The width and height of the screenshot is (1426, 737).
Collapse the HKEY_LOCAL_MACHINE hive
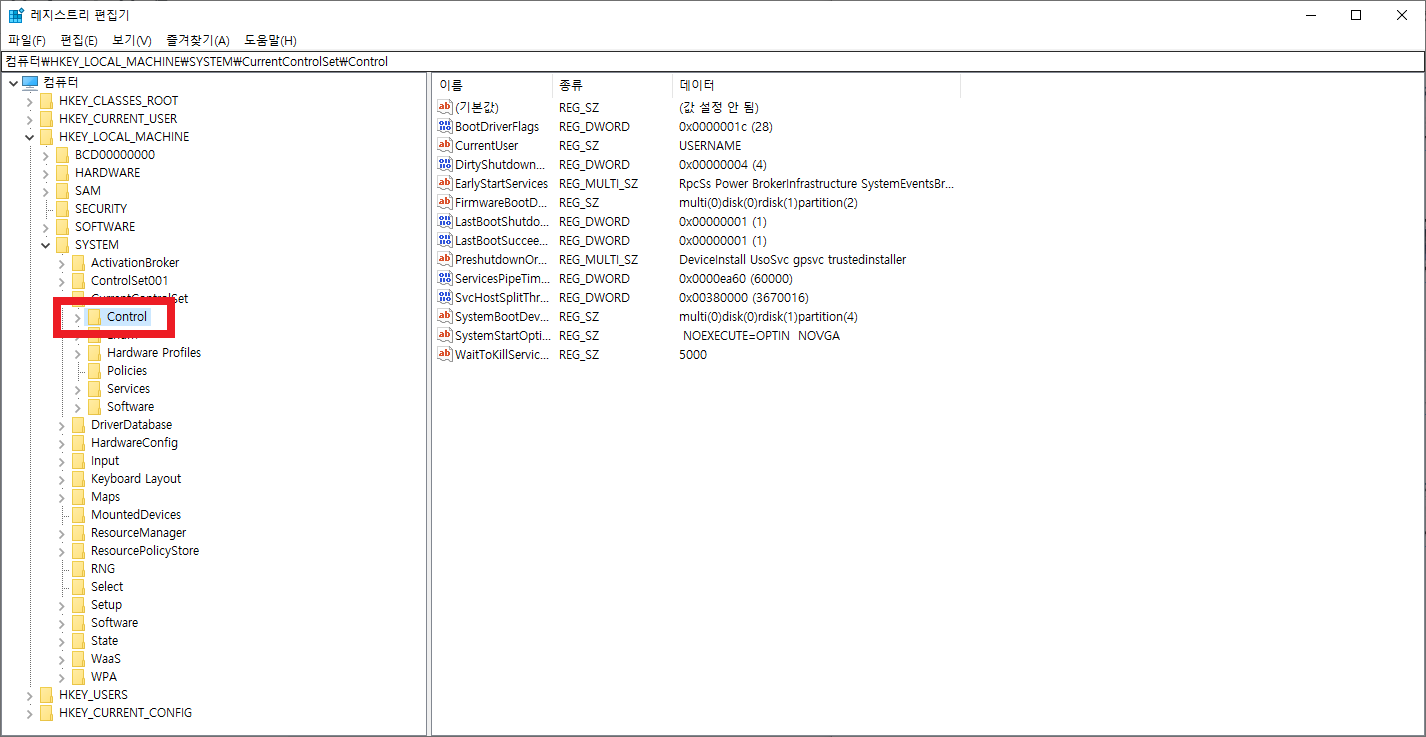click(29, 137)
